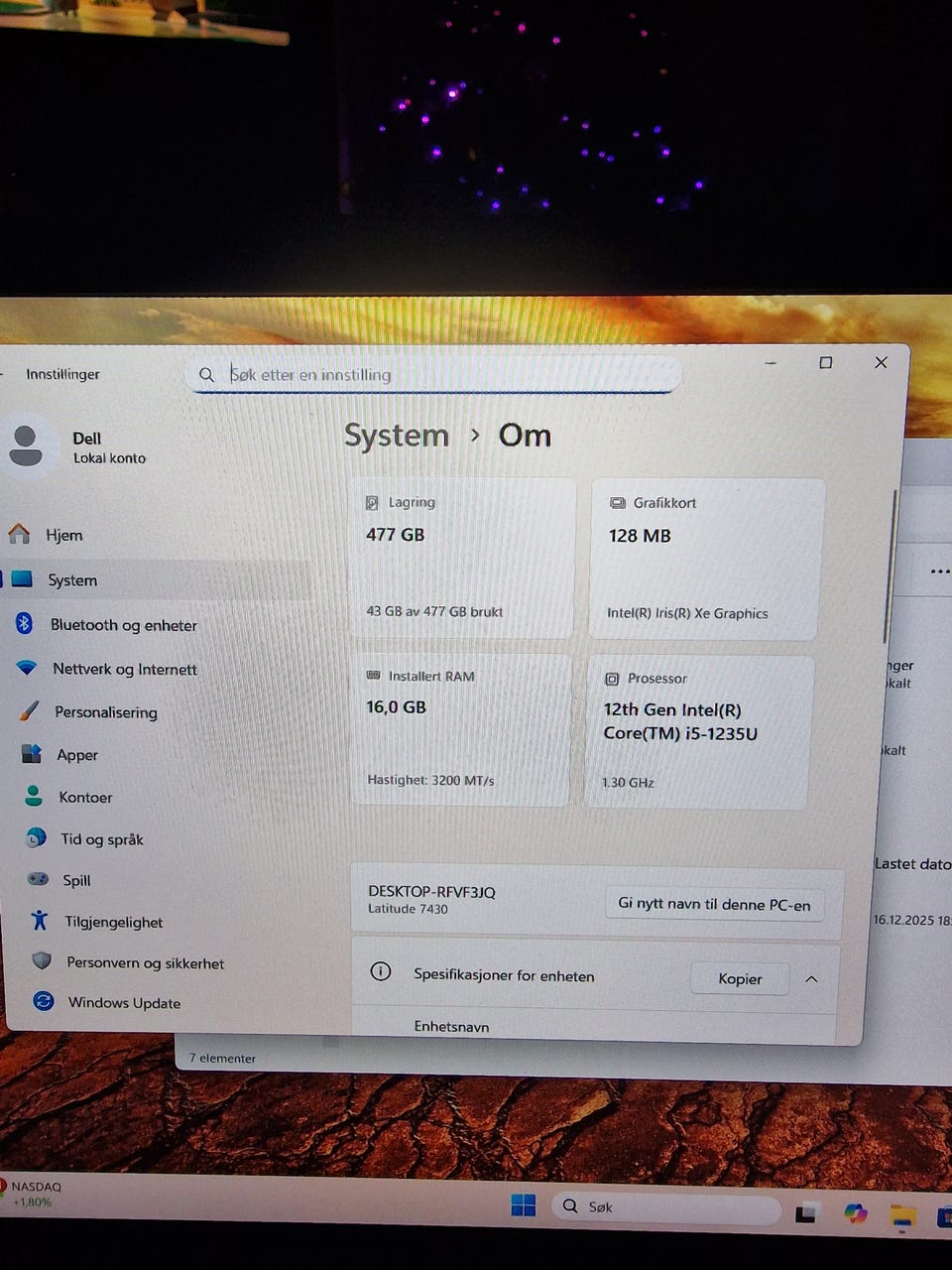This screenshot has width=952, height=1270.
Task: Click the Grafikkort card icon
Action: (x=617, y=503)
